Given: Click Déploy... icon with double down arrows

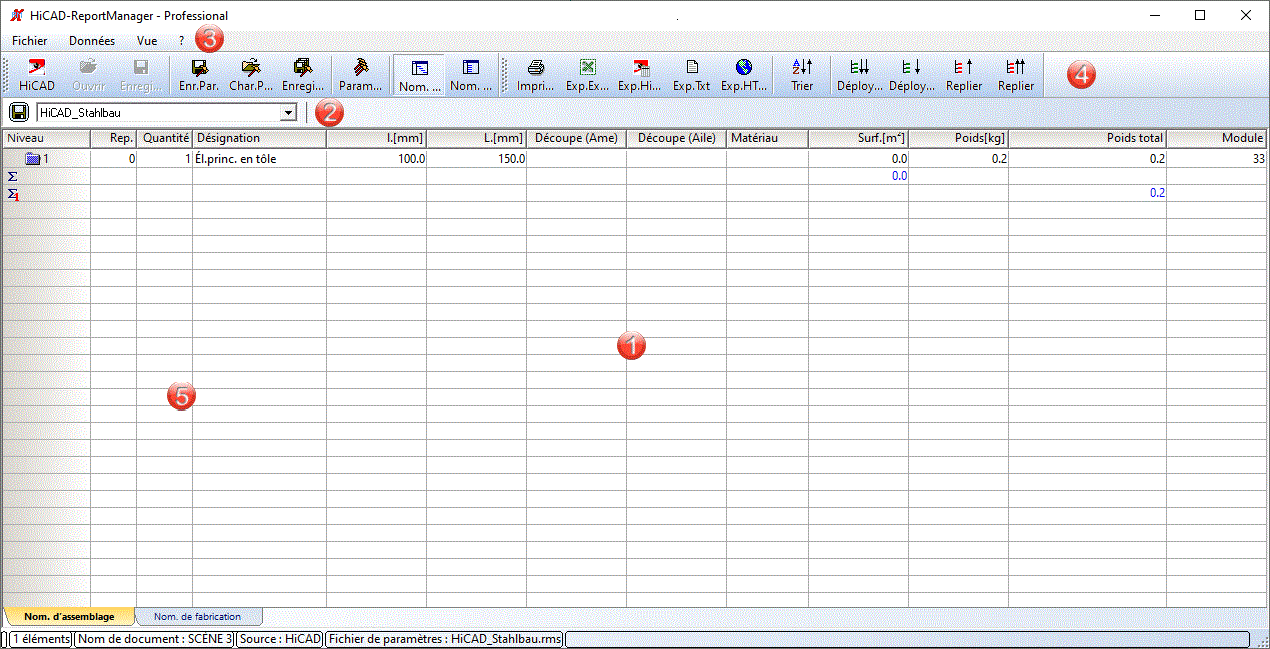Looking at the screenshot, I should click(x=860, y=75).
